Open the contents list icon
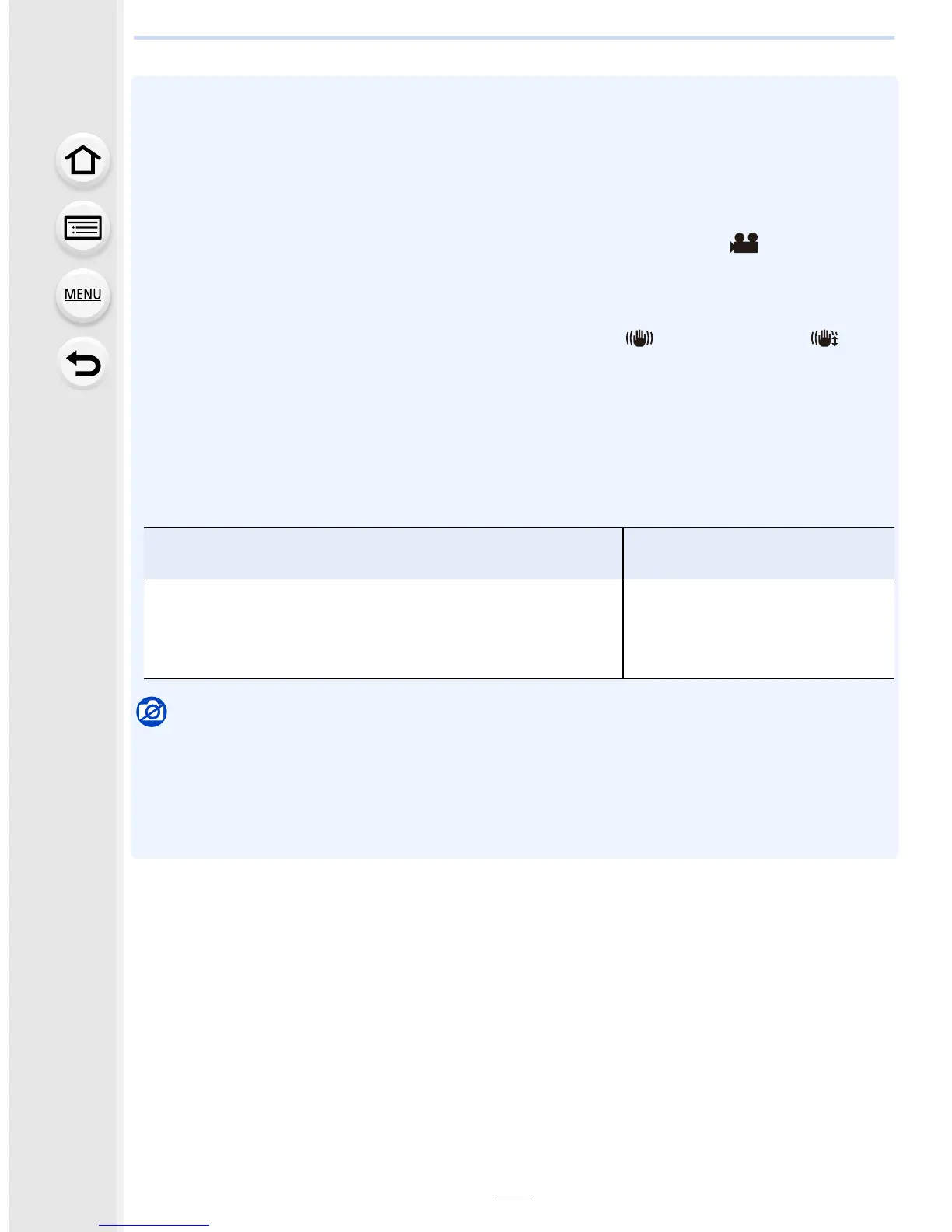The height and width of the screenshot is (1232, 952). coord(82,229)
